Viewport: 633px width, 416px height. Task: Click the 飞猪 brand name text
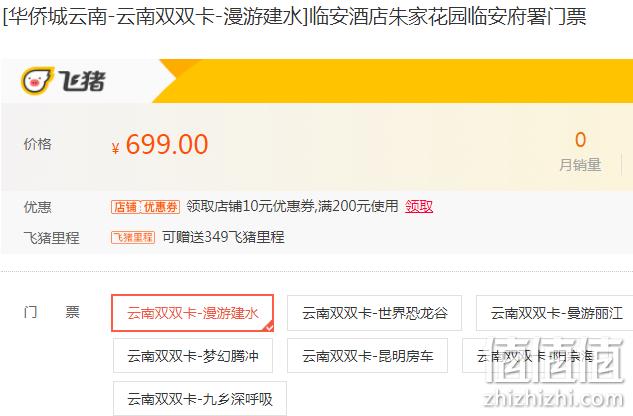pos(81,81)
